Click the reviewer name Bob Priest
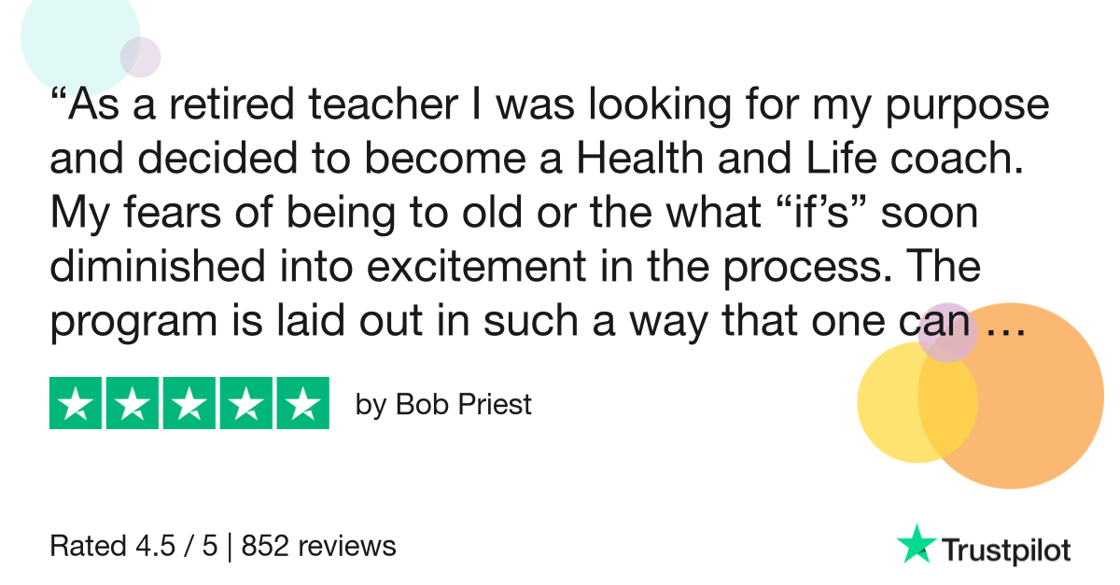Viewport: 1120px width, 585px height. coord(464,404)
